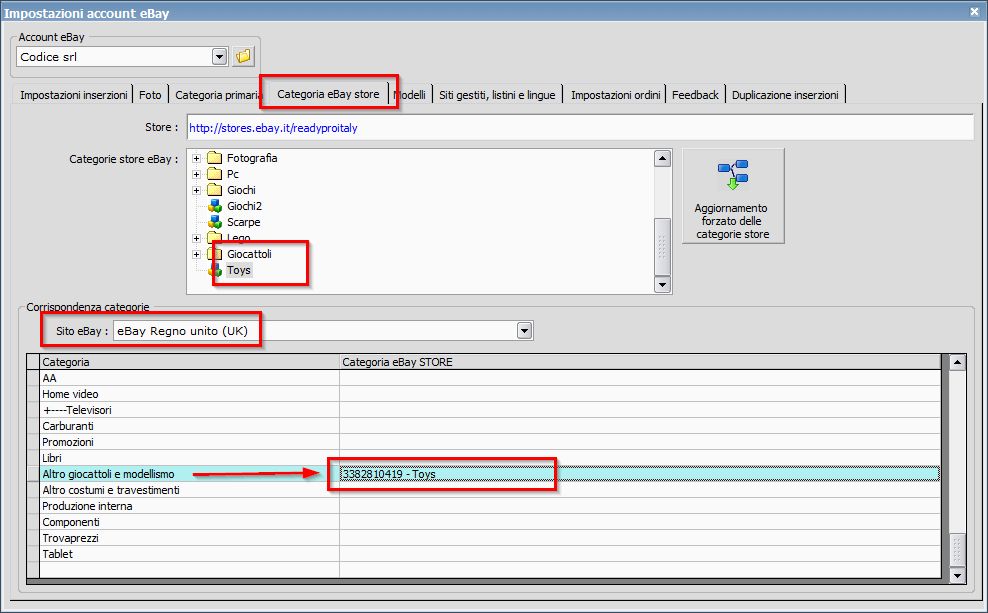Select Altro giocattoli e modellismo row

coord(484,474)
